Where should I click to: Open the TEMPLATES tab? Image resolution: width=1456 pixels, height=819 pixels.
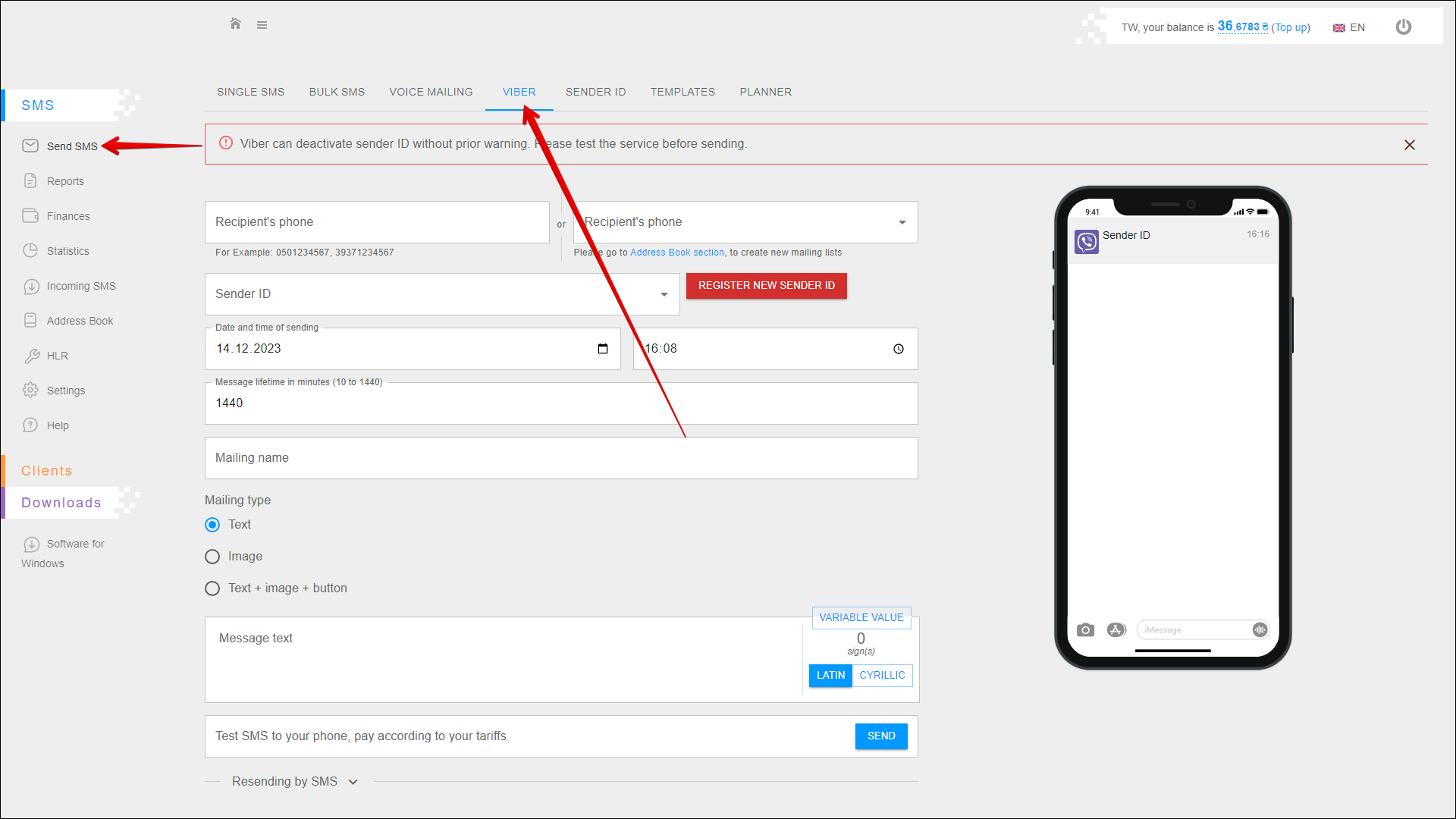tap(682, 92)
